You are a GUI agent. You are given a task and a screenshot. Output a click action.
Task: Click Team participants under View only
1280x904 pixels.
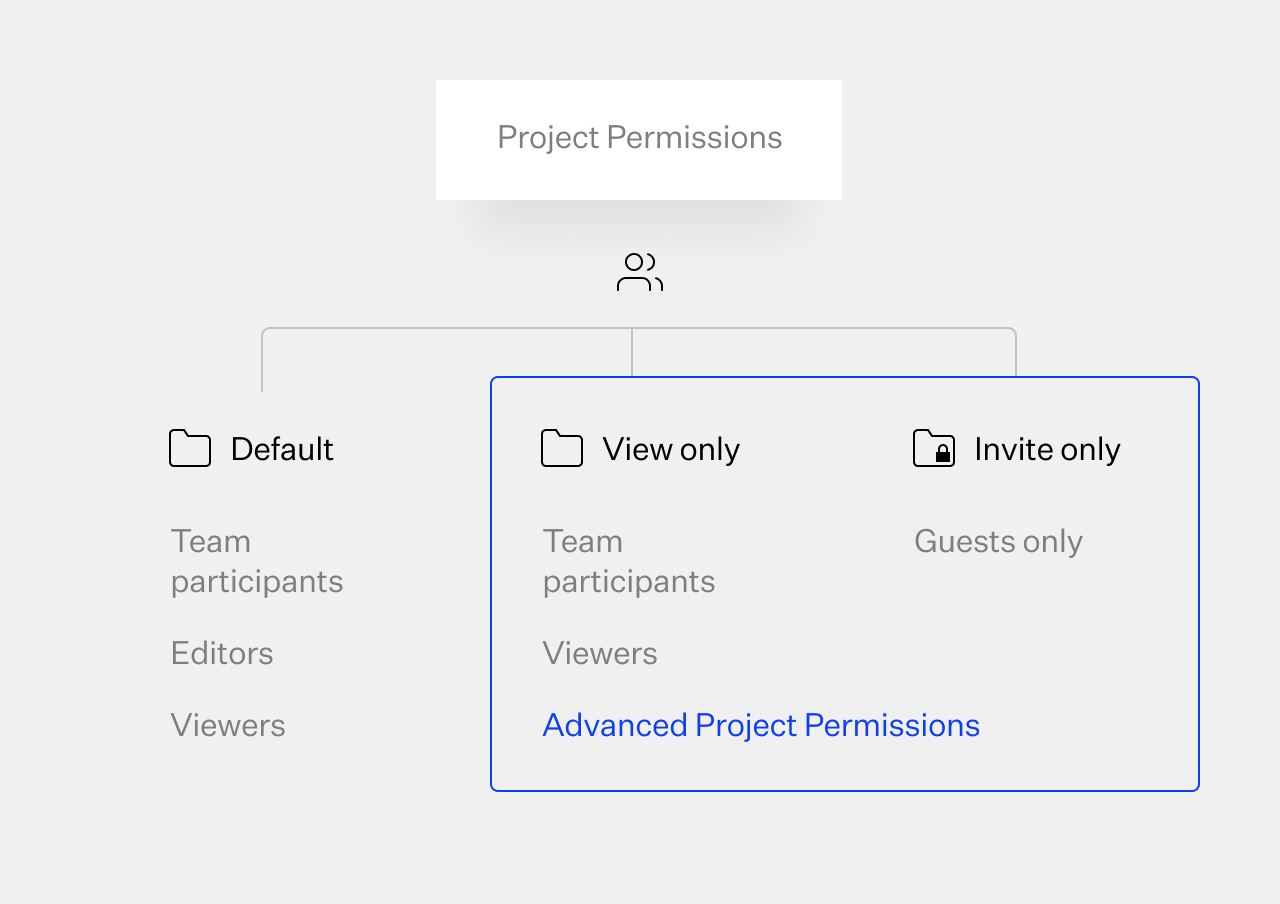point(629,561)
